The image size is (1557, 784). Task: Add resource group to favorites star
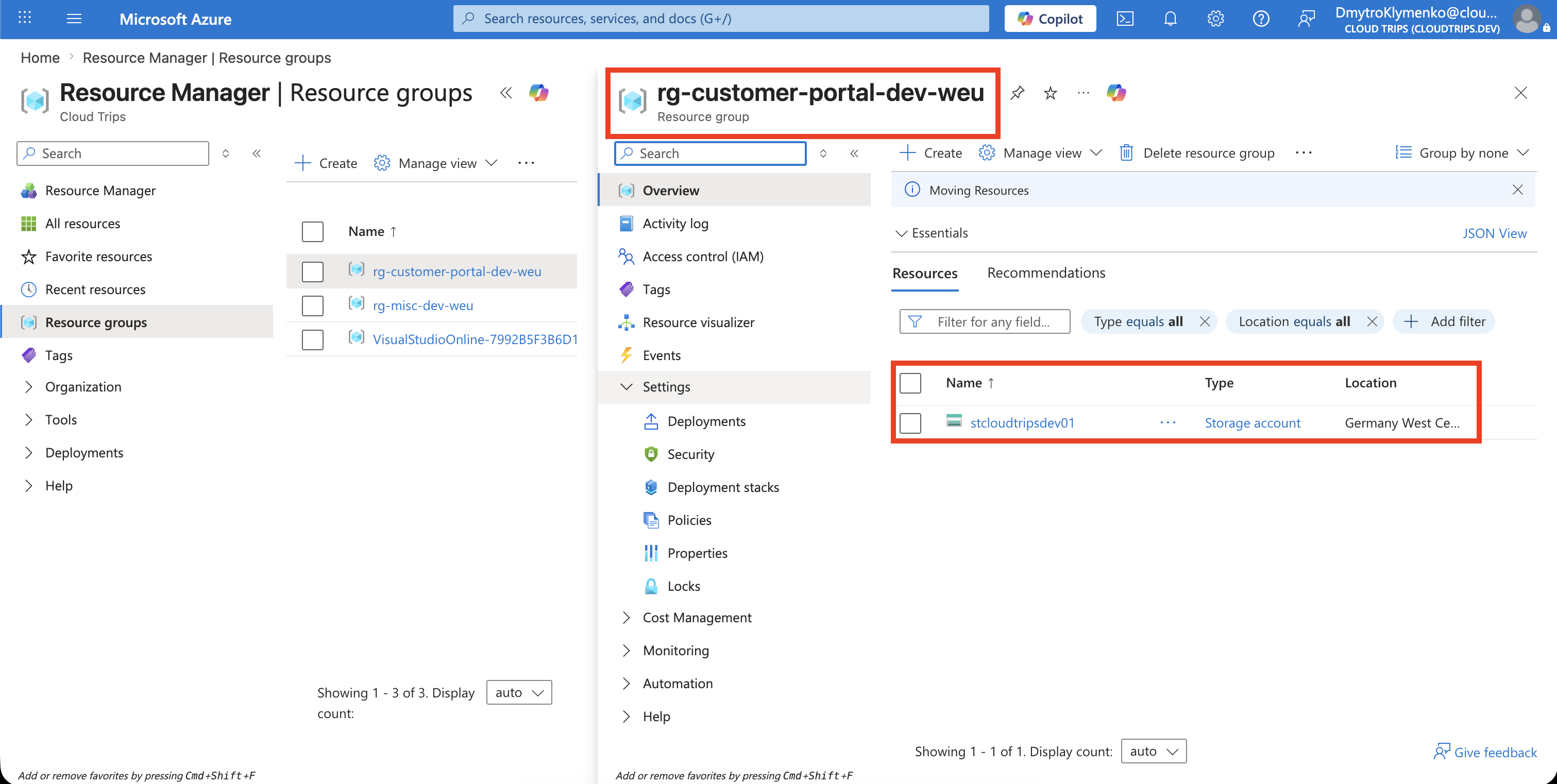coord(1051,93)
